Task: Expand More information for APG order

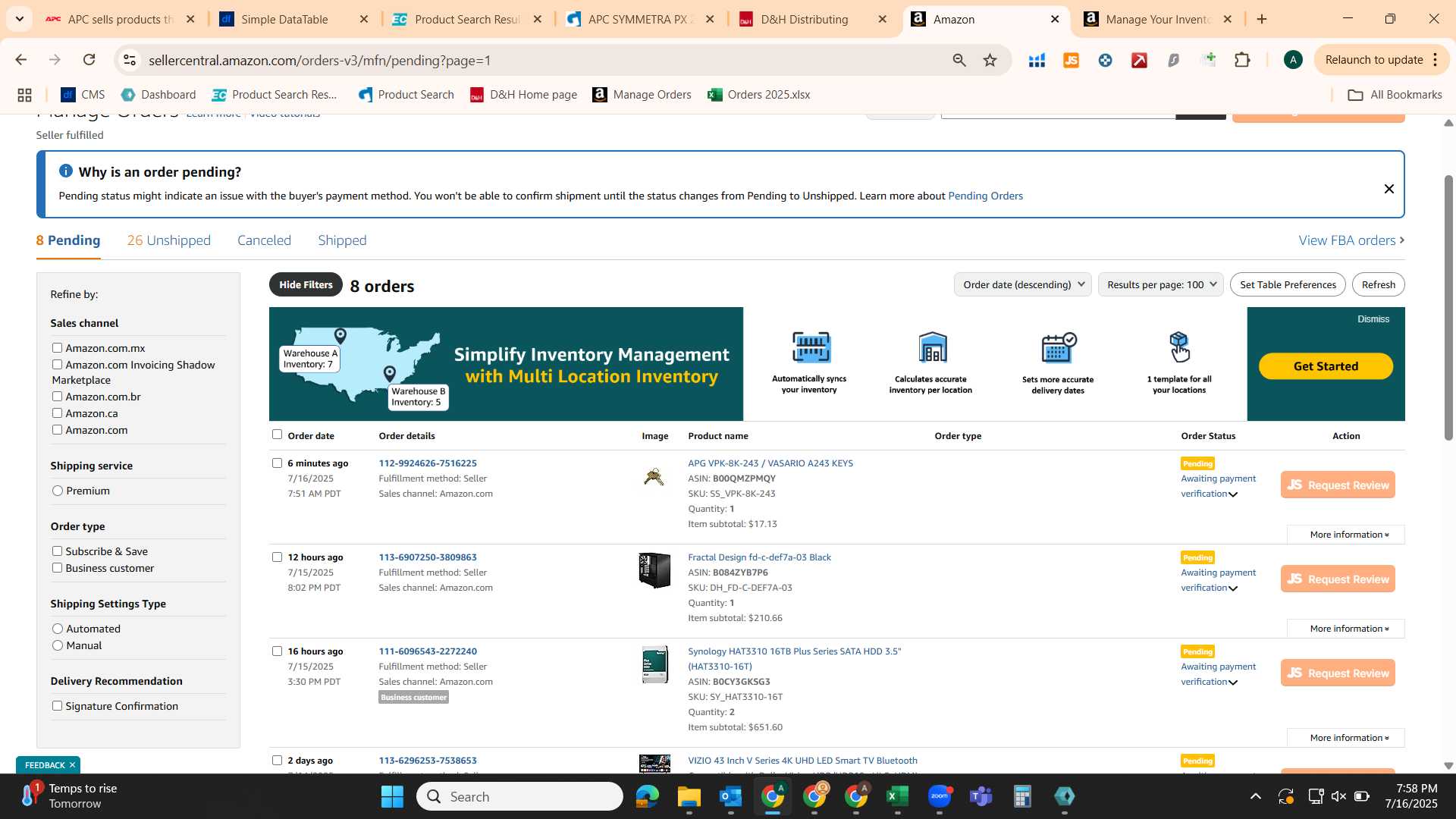Action: [x=1348, y=535]
